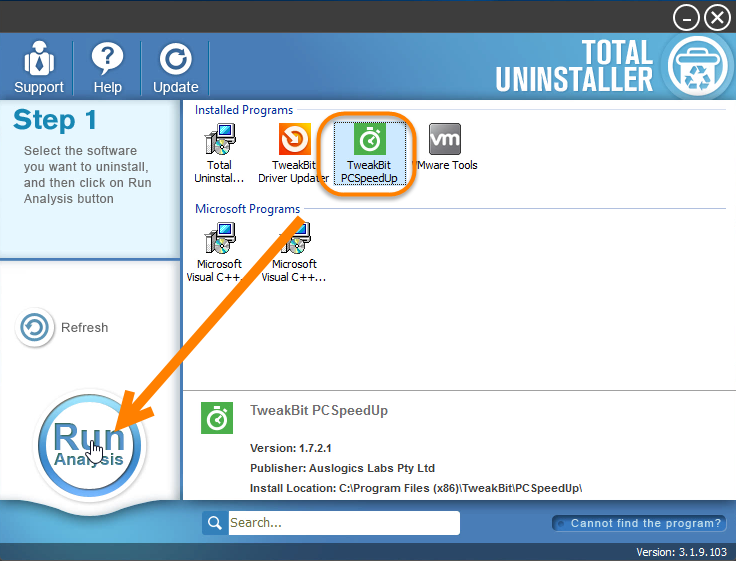Viewport: 736px width, 561px height.
Task: Open the Support section
Action: pos(38,68)
